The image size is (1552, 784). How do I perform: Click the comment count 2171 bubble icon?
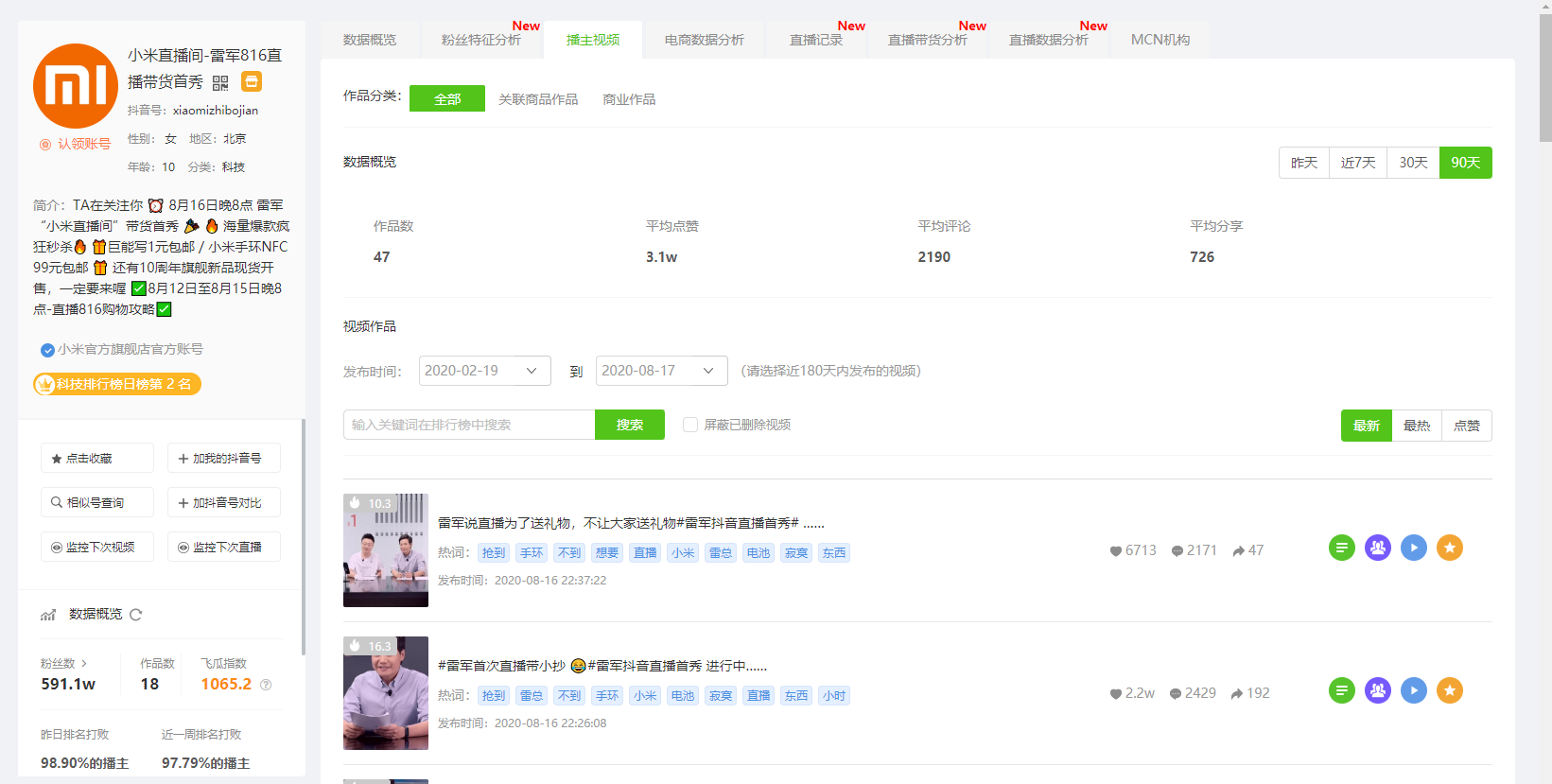click(x=1194, y=550)
